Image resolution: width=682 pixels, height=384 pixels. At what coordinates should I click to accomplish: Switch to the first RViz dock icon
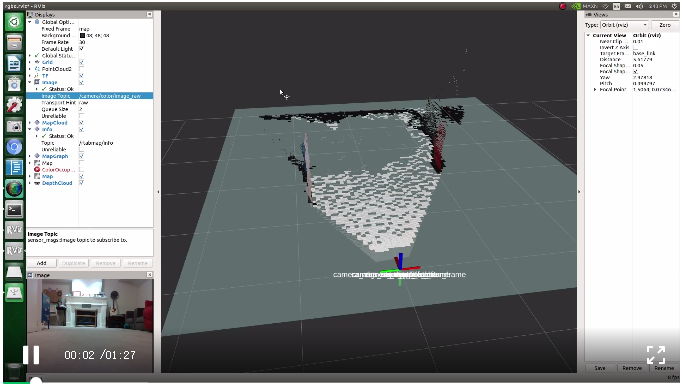(x=14, y=230)
